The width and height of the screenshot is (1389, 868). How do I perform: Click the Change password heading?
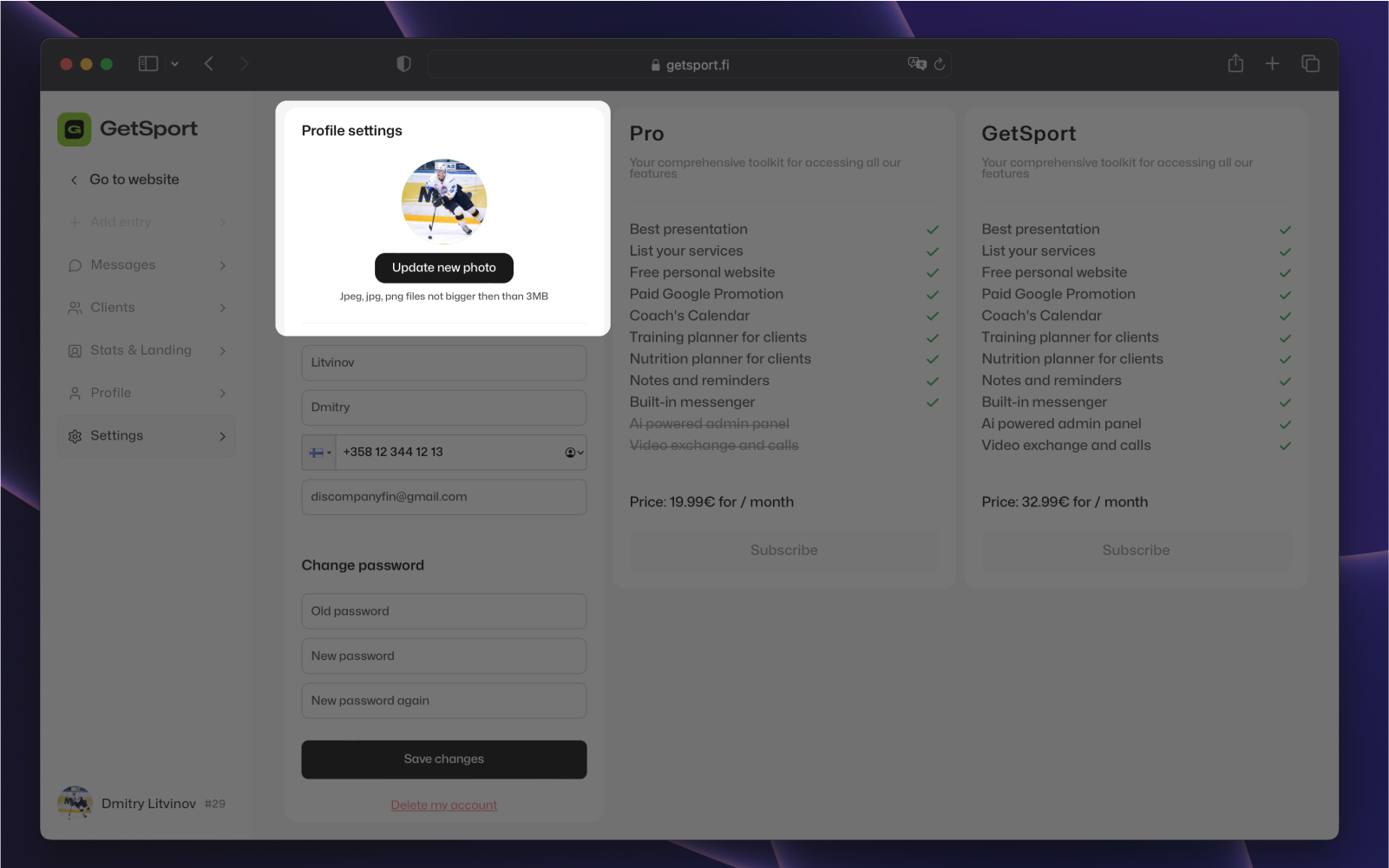point(363,565)
